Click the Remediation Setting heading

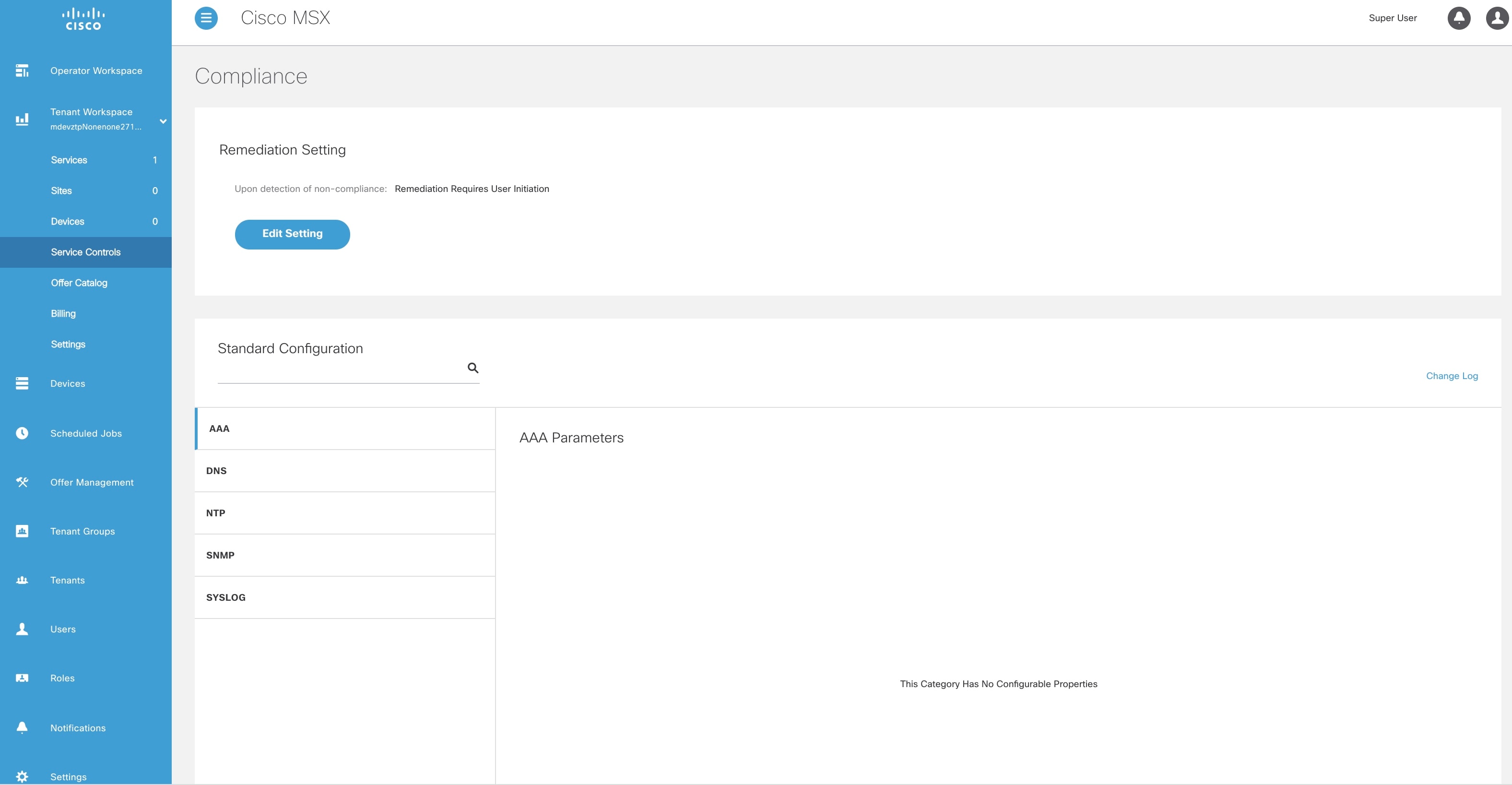pos(283,150)
